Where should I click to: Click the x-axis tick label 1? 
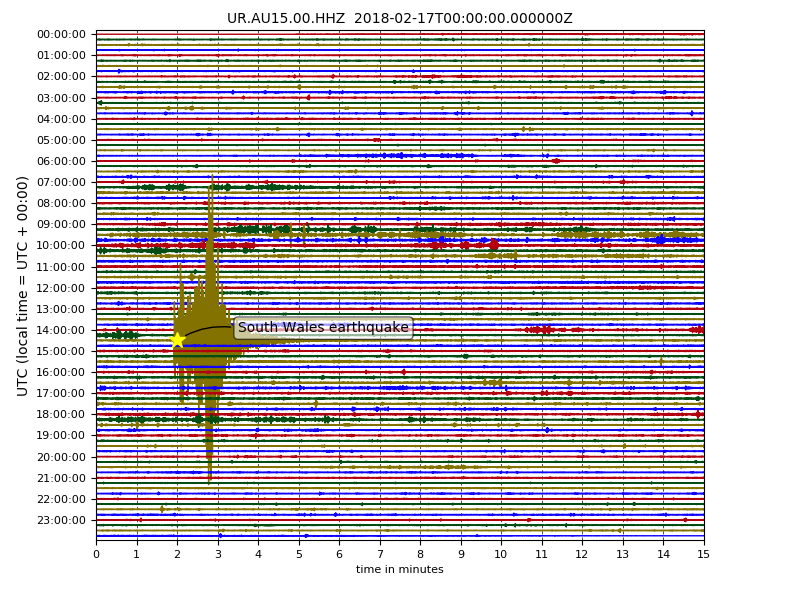tap(137, 555)
